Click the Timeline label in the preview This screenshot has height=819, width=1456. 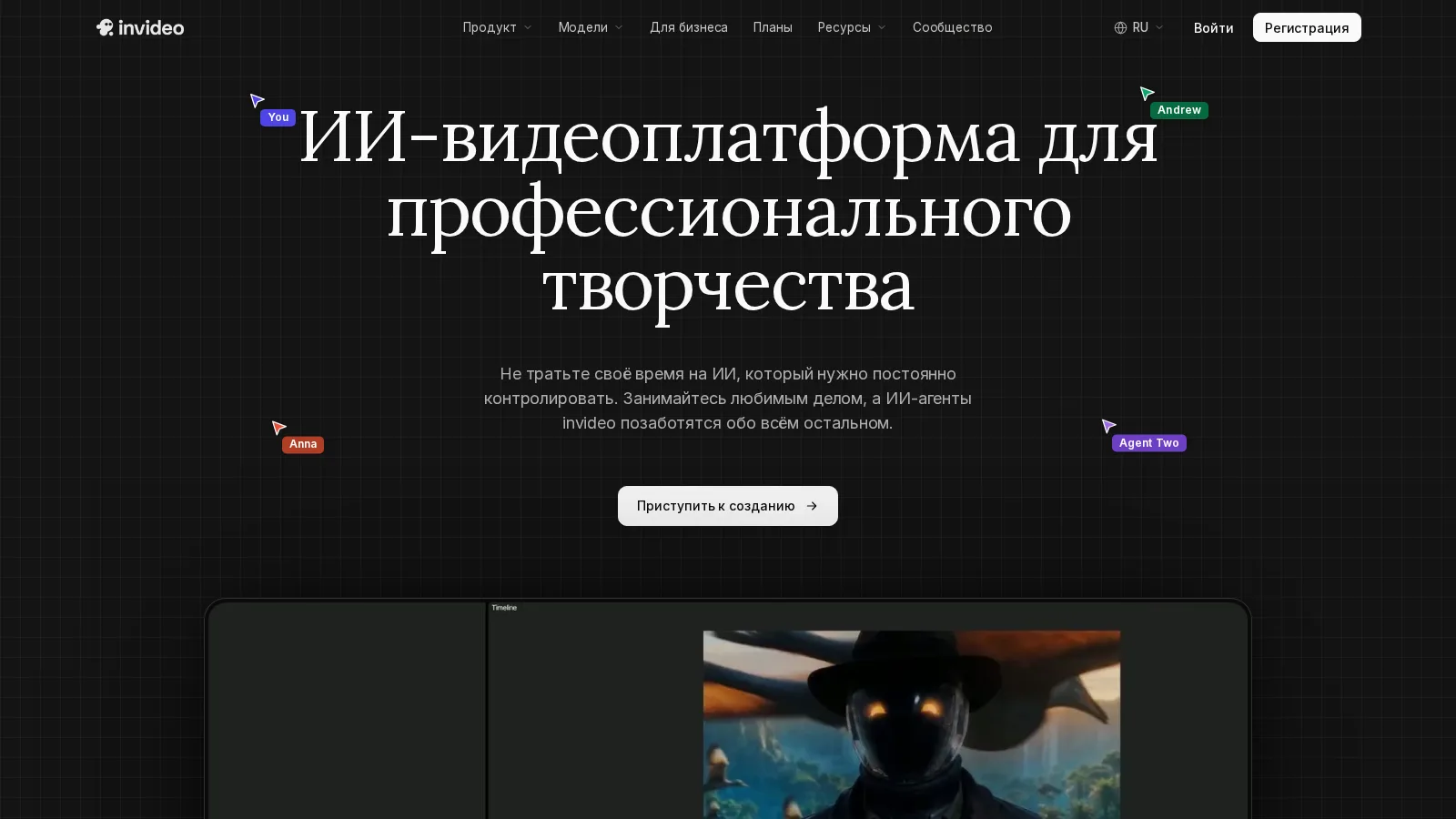(x=504, y=608)
